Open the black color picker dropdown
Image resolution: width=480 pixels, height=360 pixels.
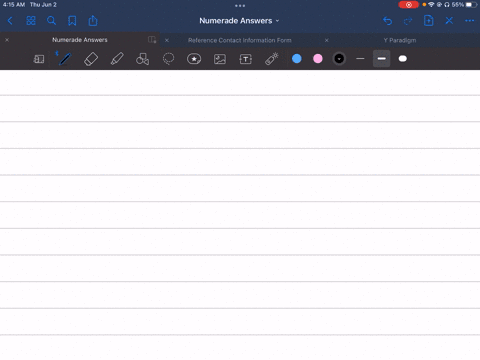click(339, 59)
